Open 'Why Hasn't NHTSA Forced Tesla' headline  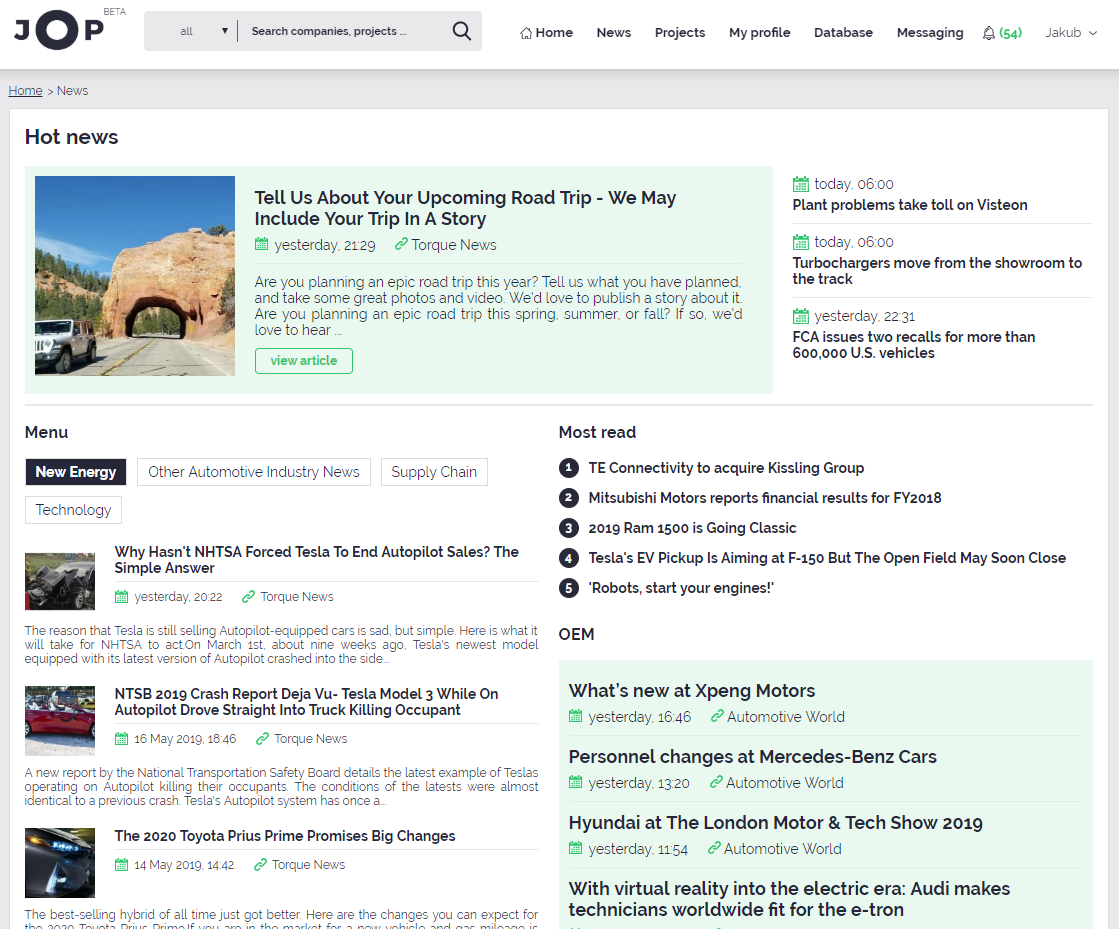tap(316, 559)
